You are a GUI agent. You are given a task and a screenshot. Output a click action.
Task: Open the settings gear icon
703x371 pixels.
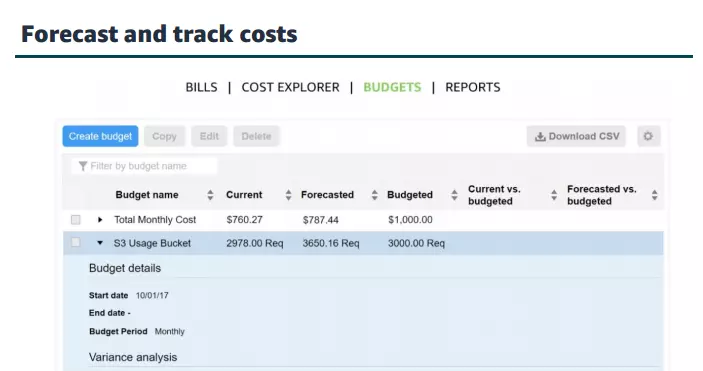(x=648, y=136)
